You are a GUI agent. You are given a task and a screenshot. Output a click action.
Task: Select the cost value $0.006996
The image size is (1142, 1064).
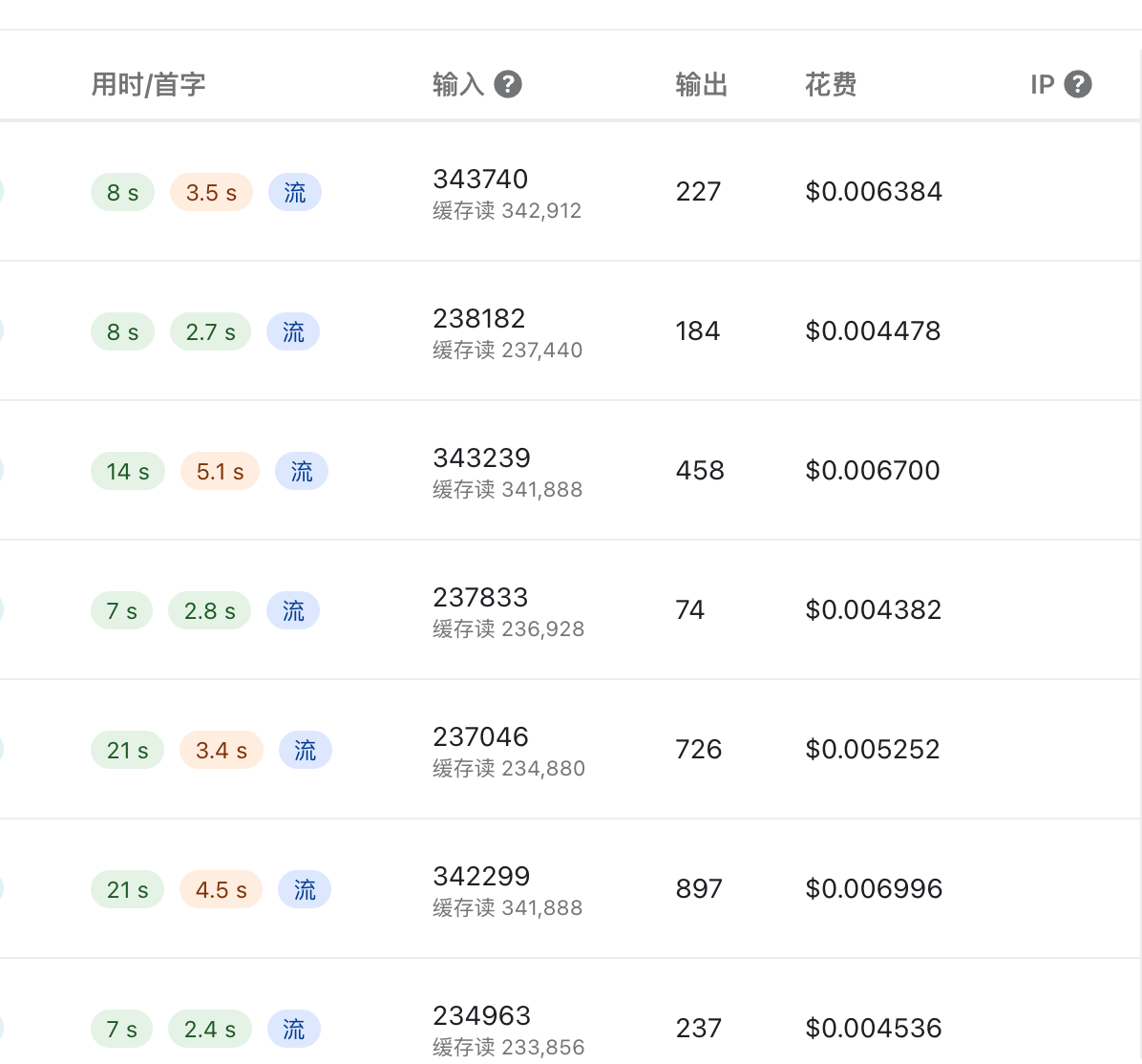point(874,888)
